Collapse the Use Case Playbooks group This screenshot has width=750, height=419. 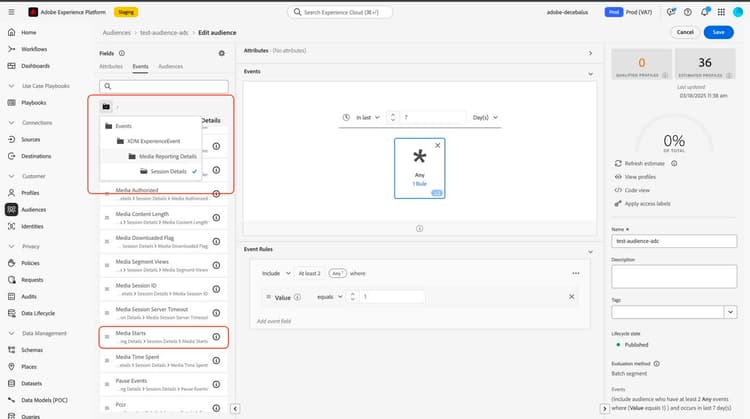pos(11,86)
